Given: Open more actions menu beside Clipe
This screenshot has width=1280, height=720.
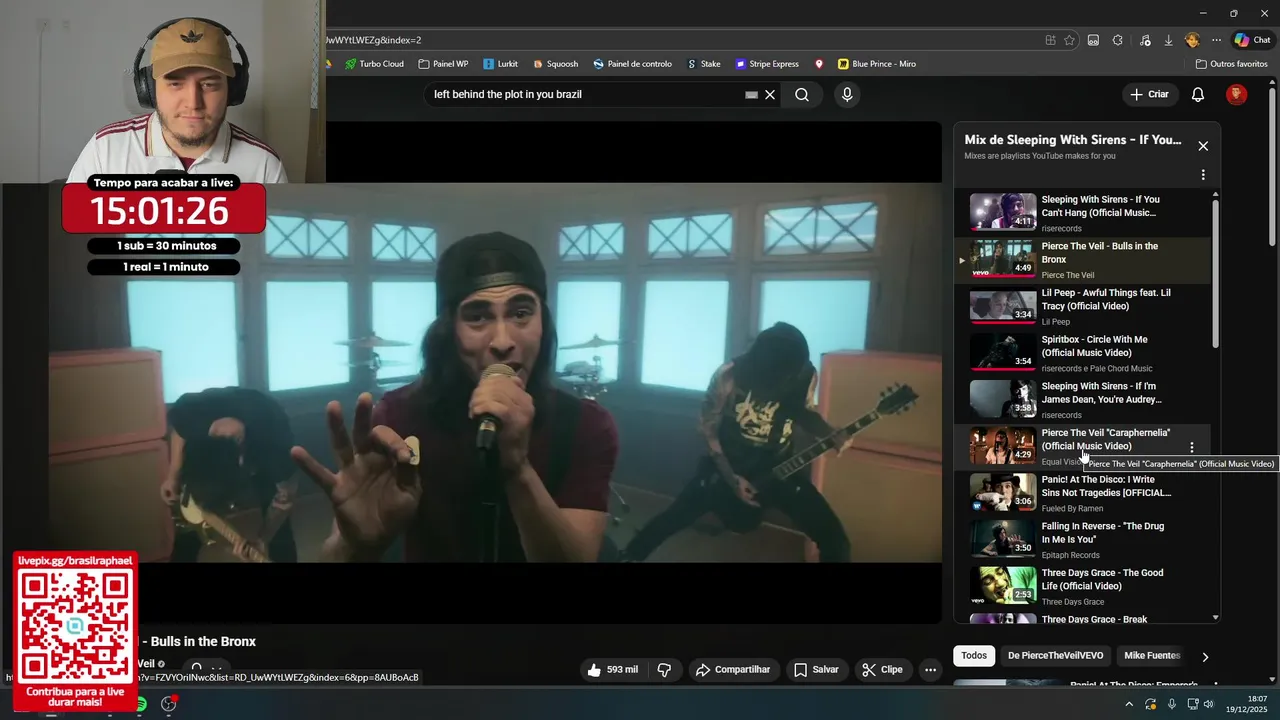Looking at the screenshot, I should click(x=930, y=670).
